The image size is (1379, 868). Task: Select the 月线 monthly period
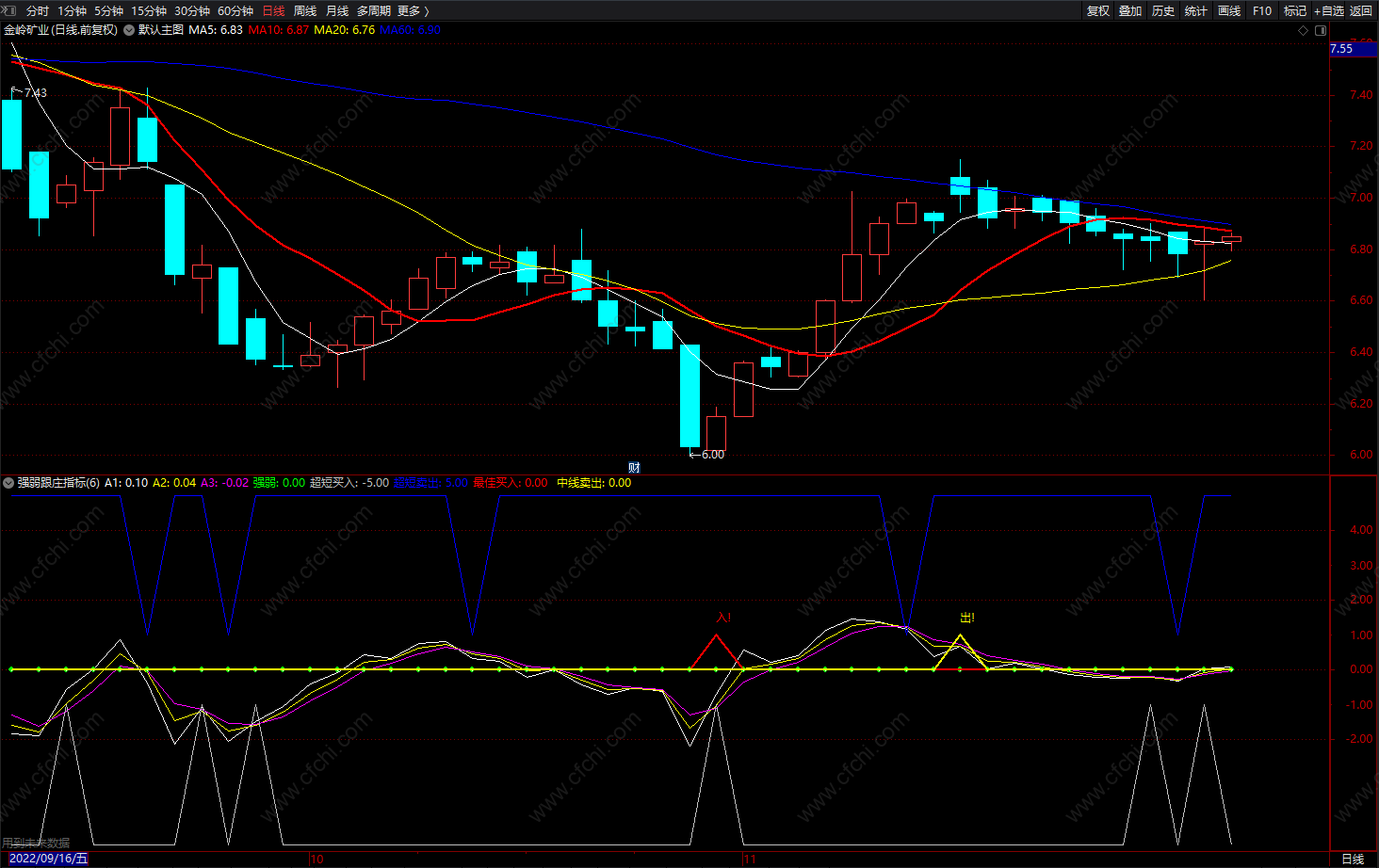coord(337,11)
